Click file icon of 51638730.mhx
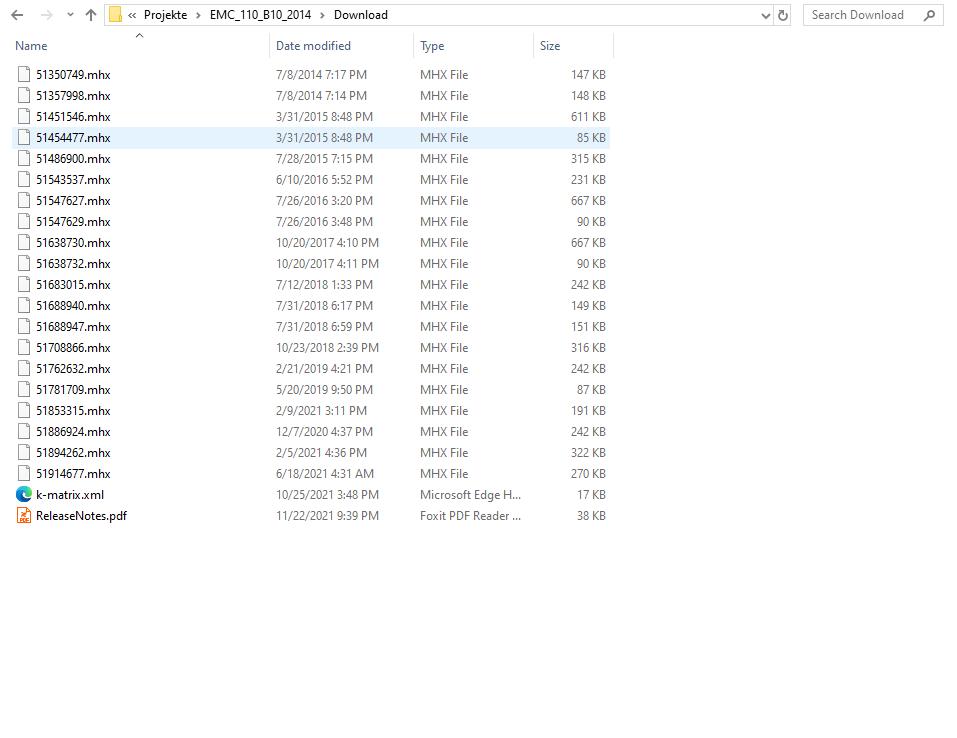 (24, 242)
